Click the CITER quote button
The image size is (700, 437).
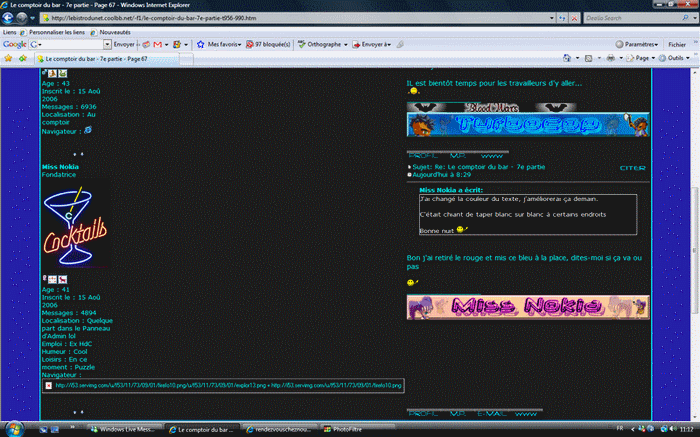[633, 168]
